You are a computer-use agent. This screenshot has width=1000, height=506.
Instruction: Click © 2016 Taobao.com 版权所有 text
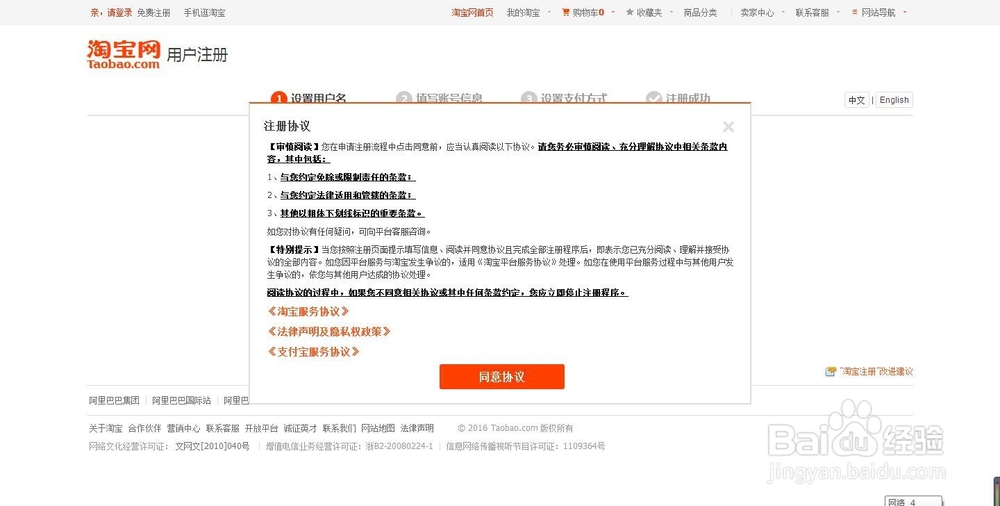(x=515, y=428)
